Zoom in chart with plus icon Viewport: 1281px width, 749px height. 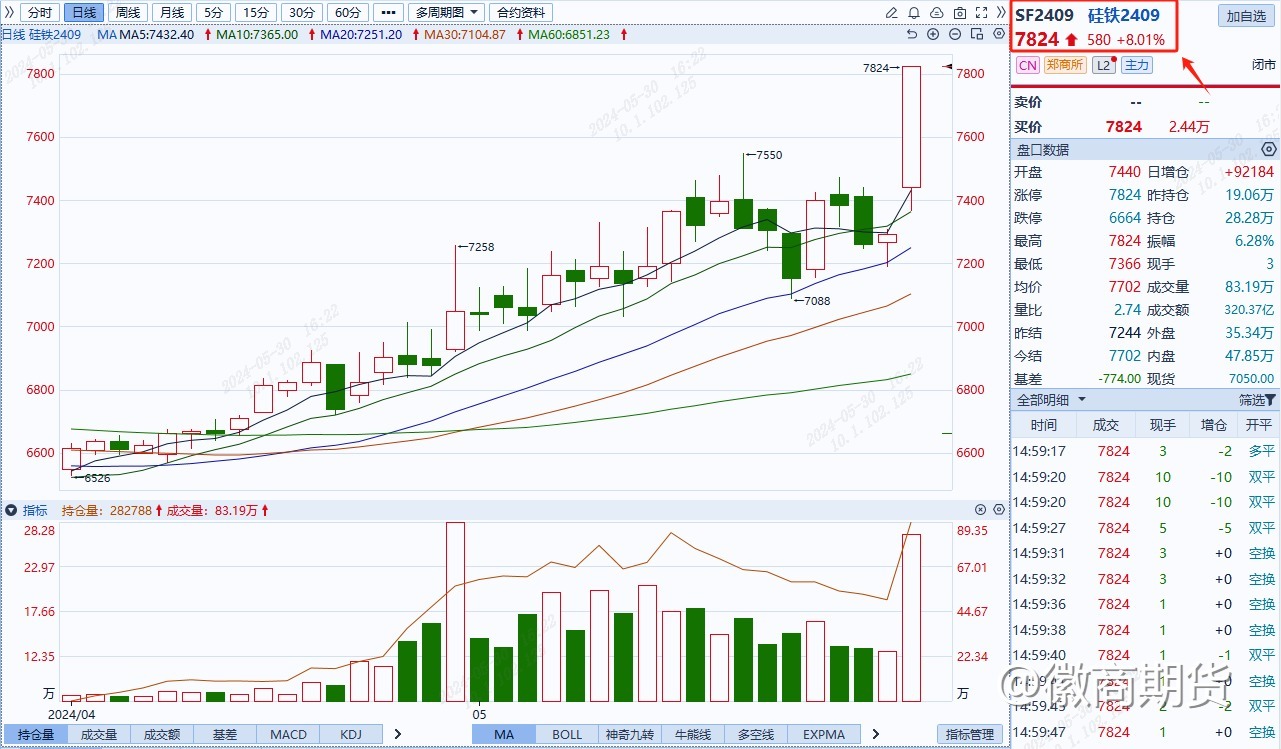click(933, 34)
